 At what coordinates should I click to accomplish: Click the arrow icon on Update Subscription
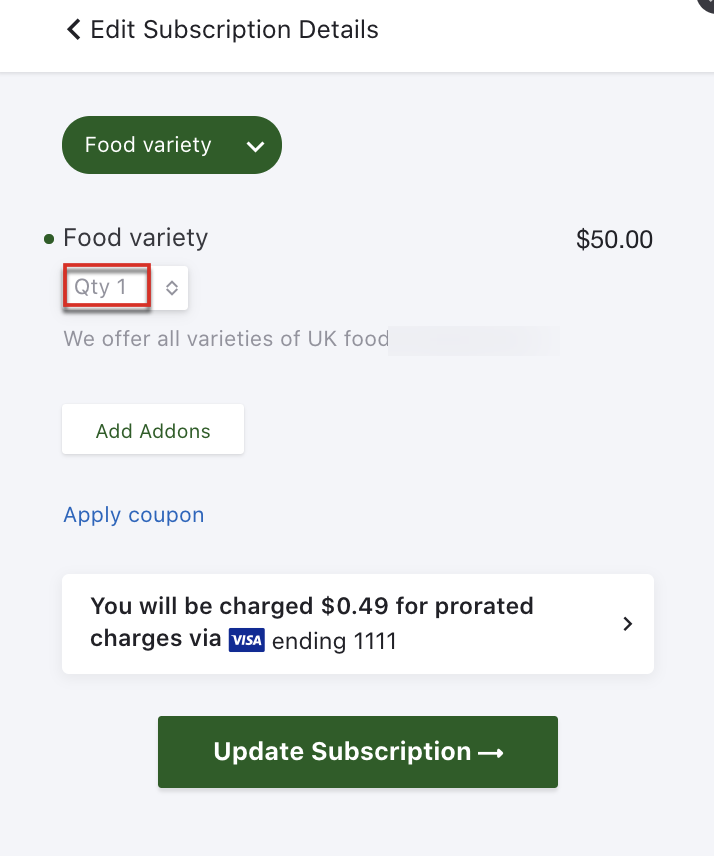491,753
